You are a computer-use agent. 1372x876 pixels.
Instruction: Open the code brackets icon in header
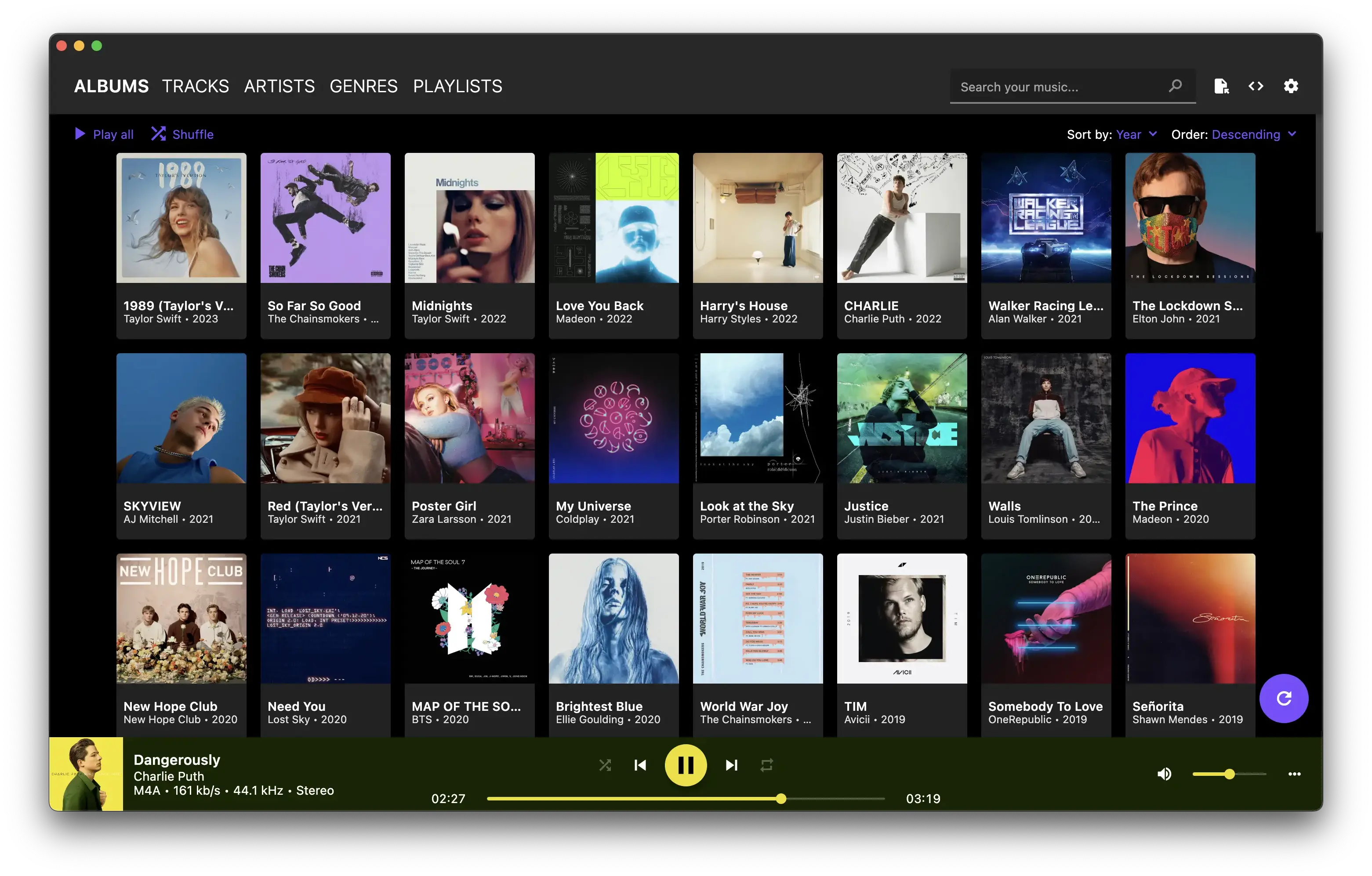[x=1256, y=86]
